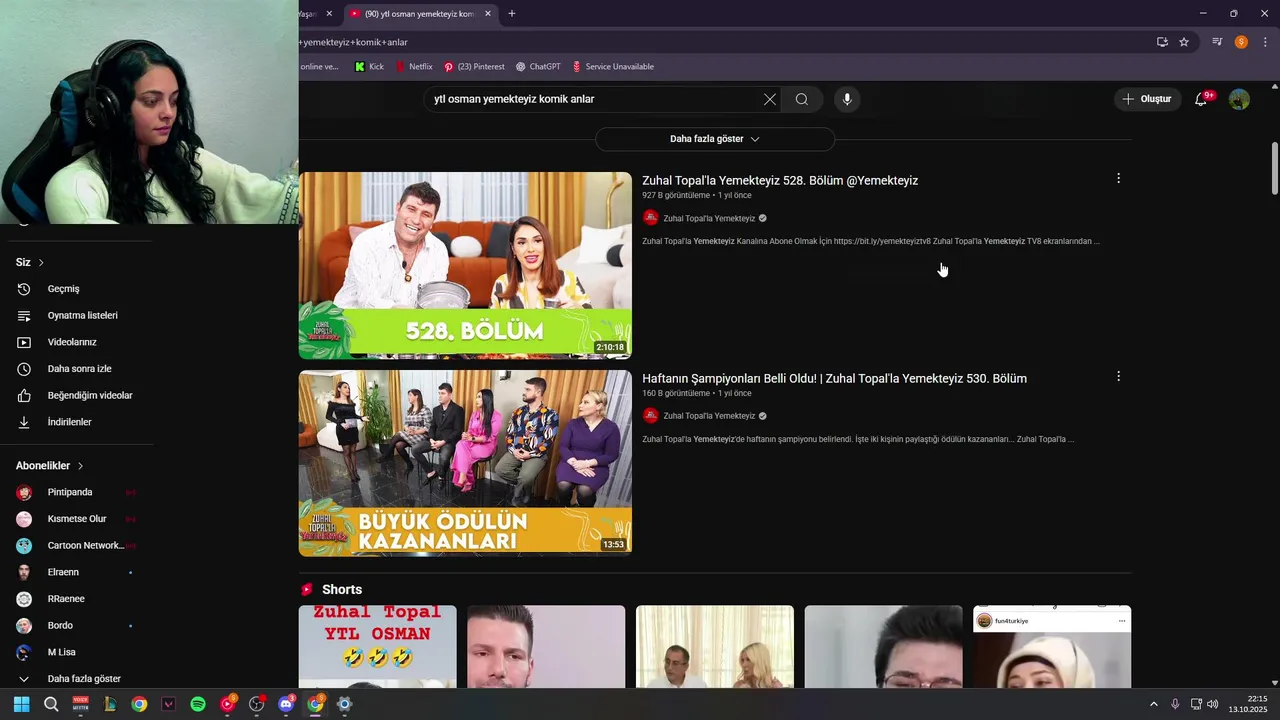Open the clock and date panel
1280x720 pixels.
tap(1248, 704)
